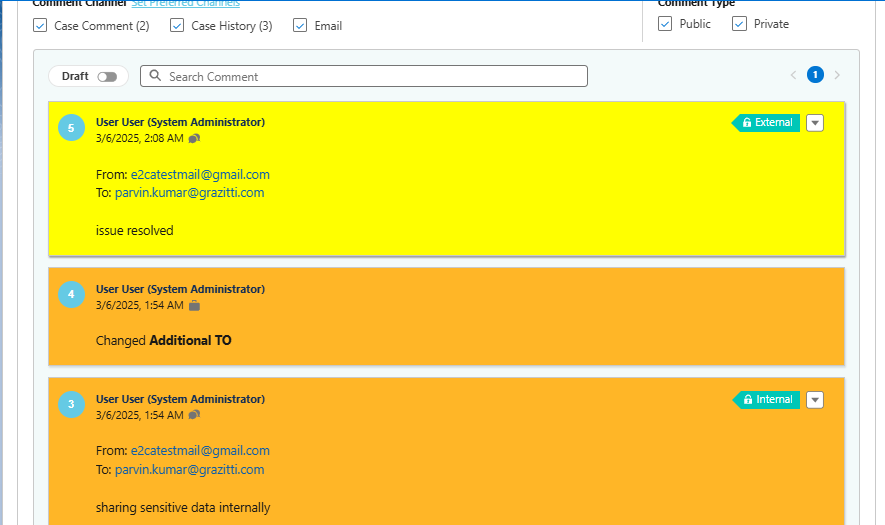The image size is (885, 525).
Task: Click author name on comment 5
Action: (180, 122)
